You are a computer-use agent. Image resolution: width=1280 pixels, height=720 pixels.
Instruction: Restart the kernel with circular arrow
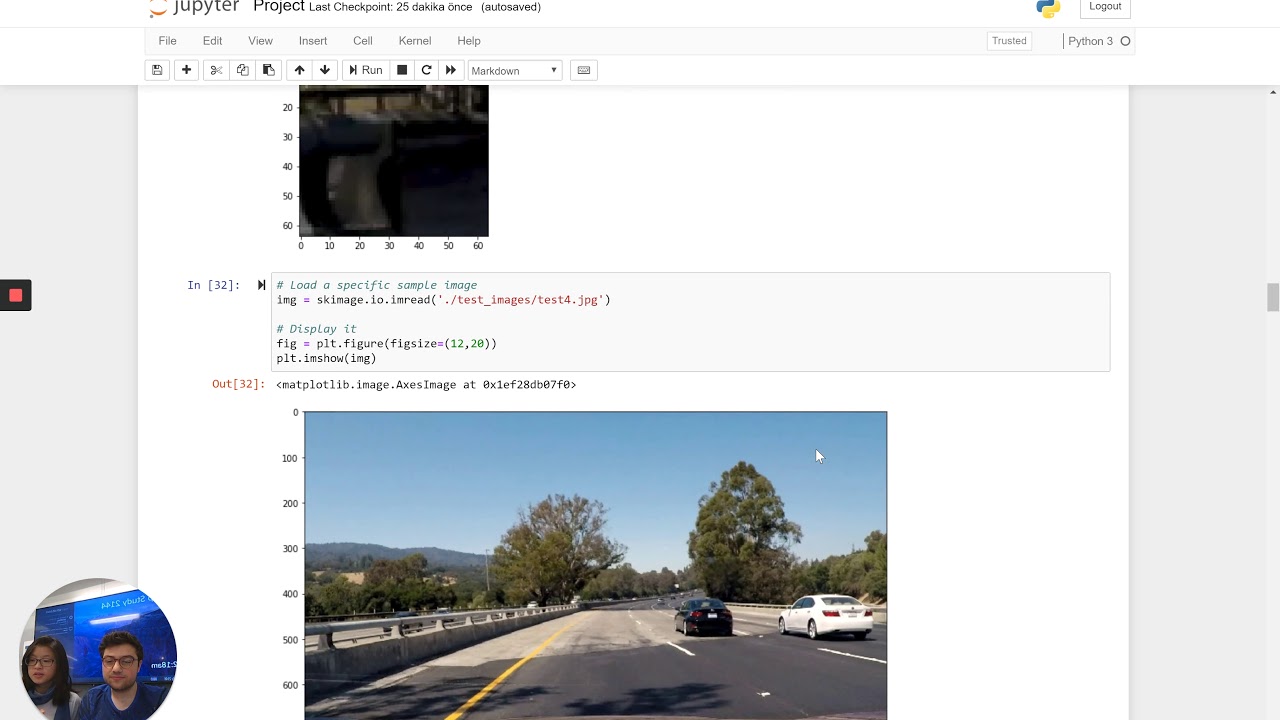(x=427, y=70)
